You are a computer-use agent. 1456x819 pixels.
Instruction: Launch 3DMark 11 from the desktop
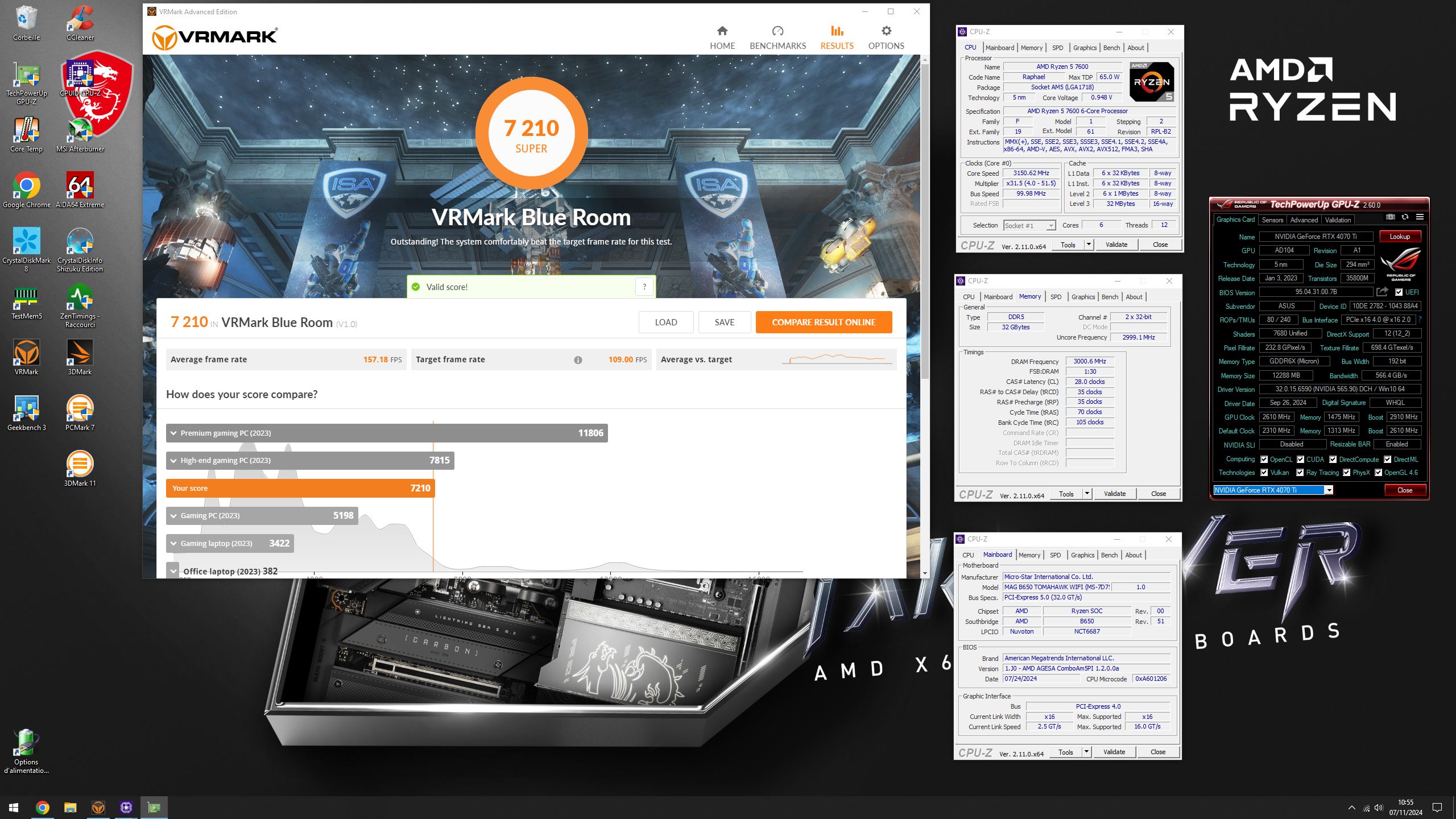coord(80,469)
